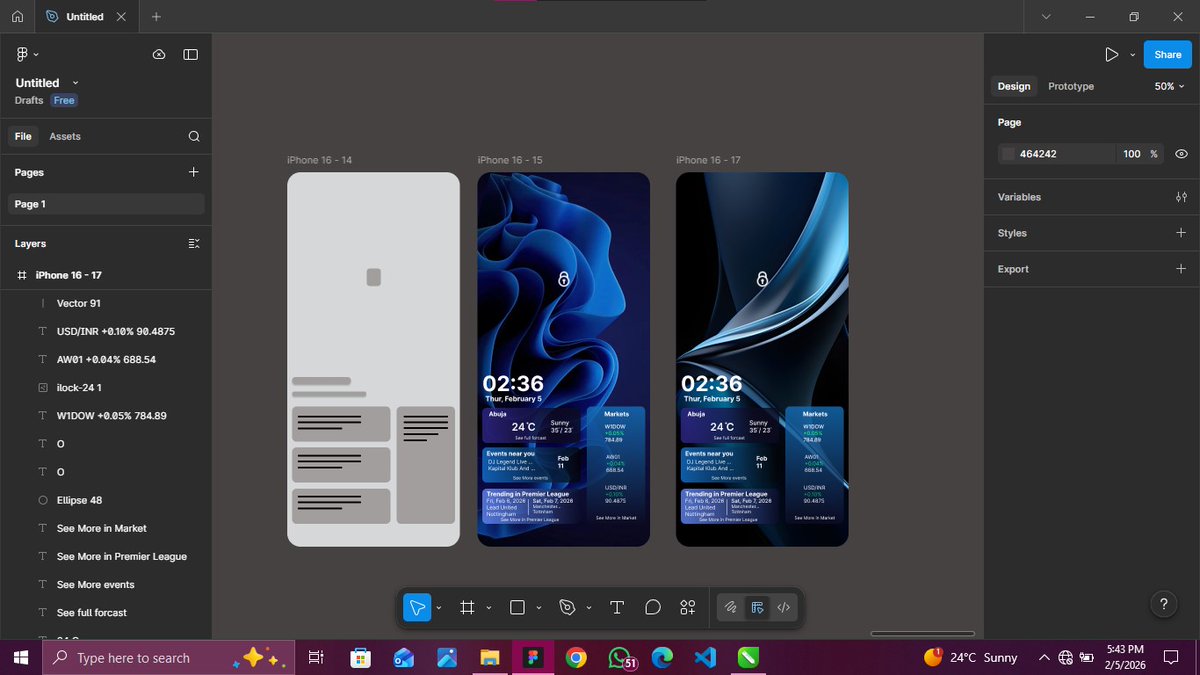Select Page 1 in pages list
The height and width of the screenshot is (675, 1200).
(x=106, y=204)
